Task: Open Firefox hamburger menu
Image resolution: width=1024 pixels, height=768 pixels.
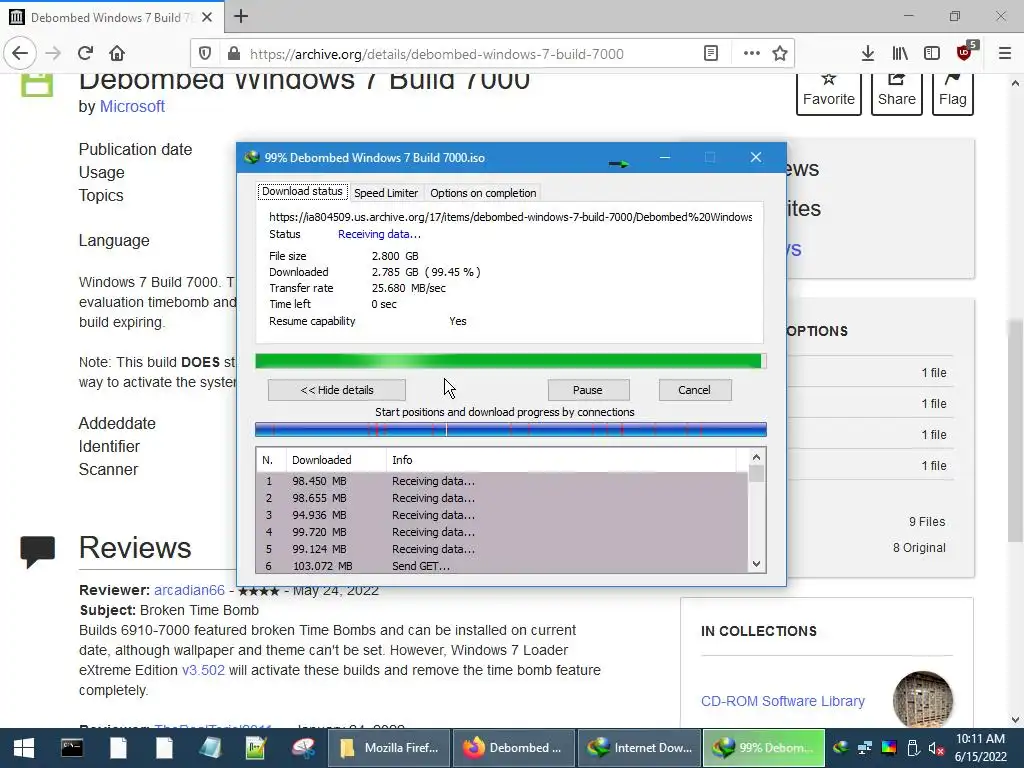Action: coord(1005,54)
